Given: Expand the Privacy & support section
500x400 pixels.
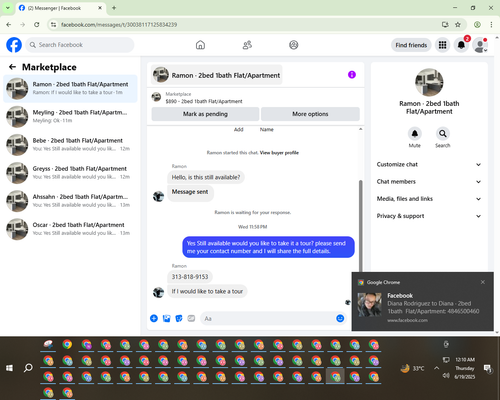Looking at the screenshot, I should coord(429,216).
